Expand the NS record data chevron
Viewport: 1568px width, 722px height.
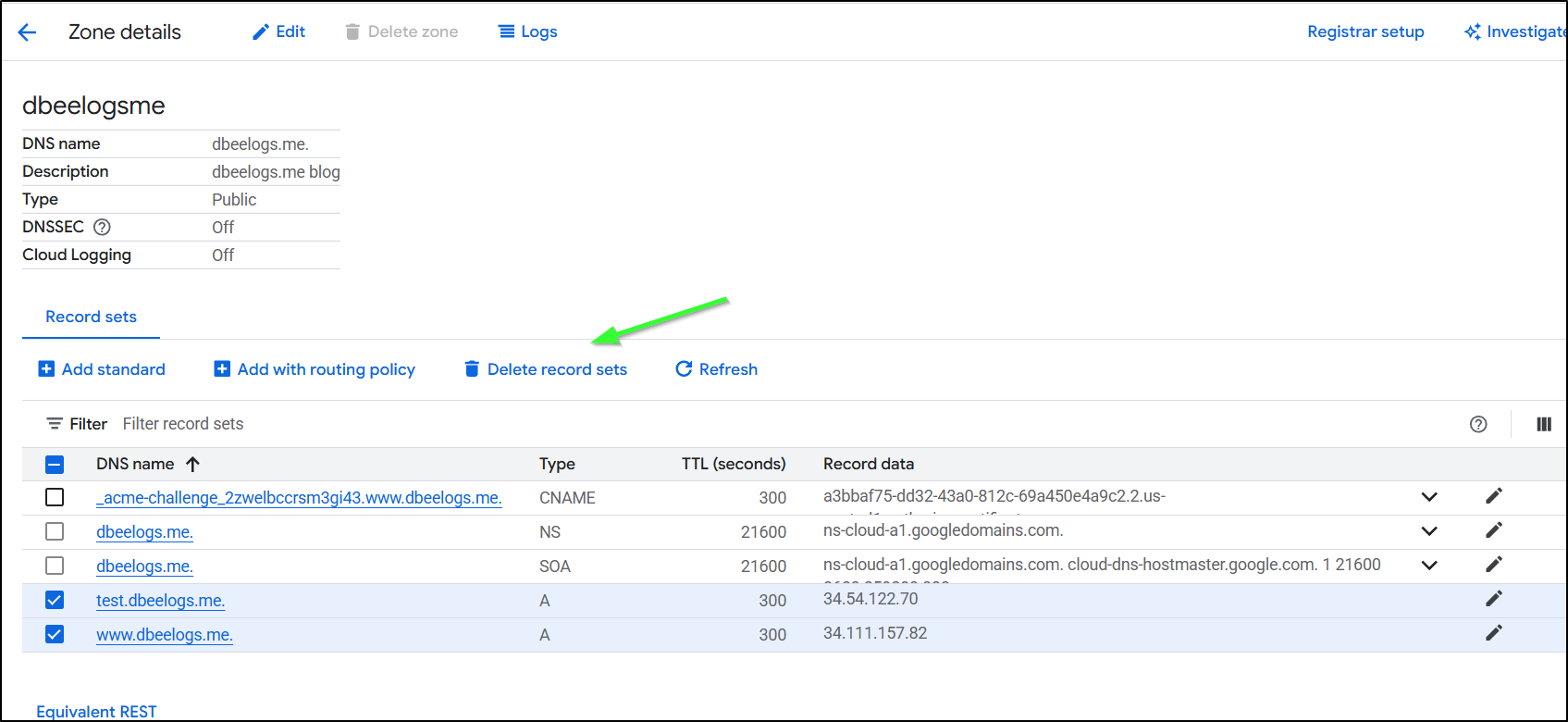tap(1428, 531)
